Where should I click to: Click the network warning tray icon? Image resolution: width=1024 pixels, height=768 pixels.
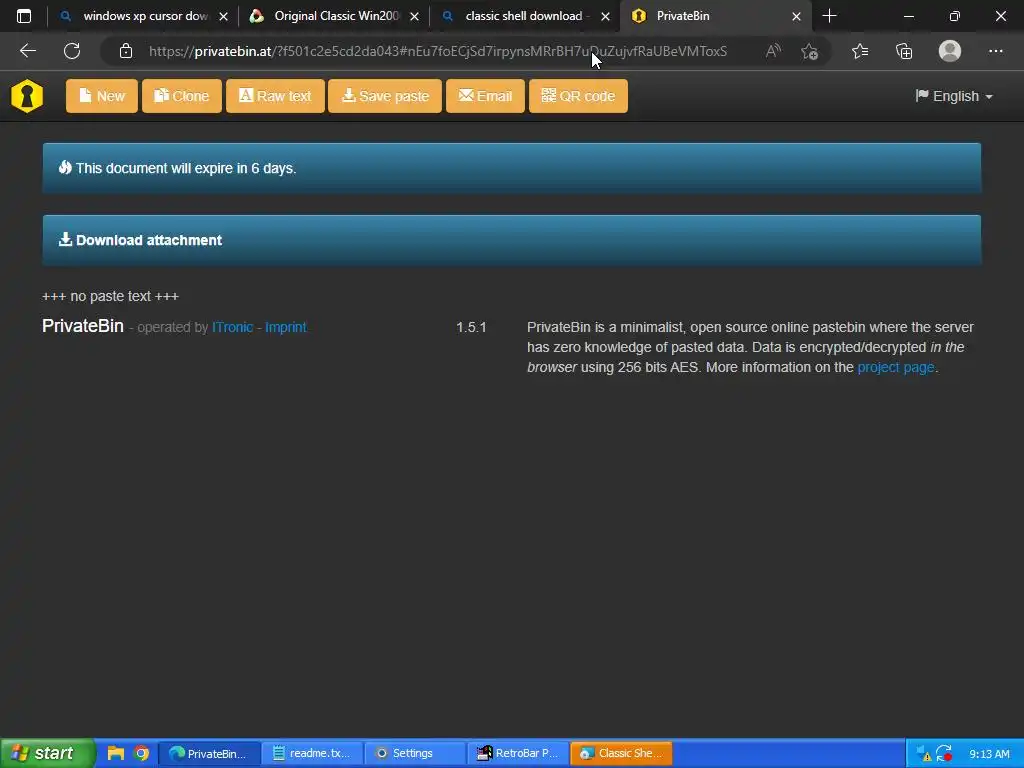[x=923, y=754]
